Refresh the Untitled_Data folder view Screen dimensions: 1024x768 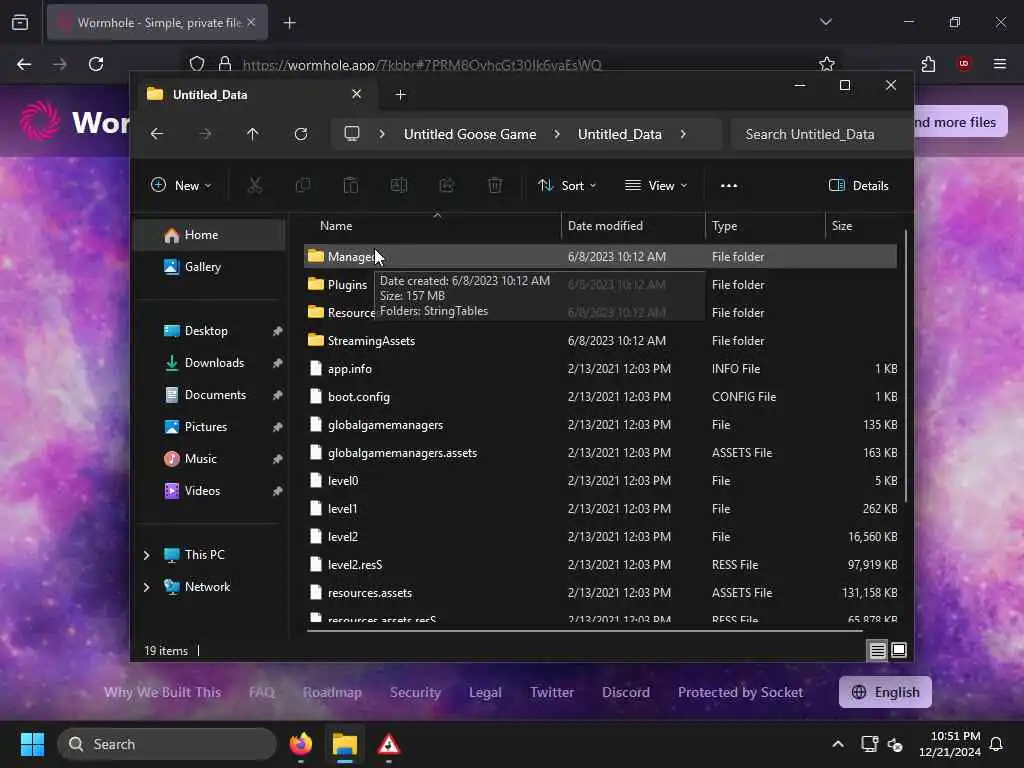(x=301, y=134)
